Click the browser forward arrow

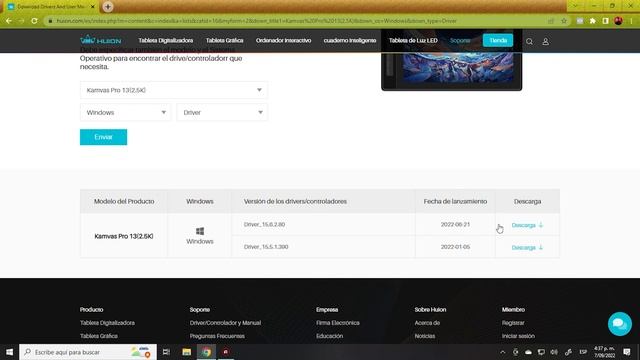pyautogui.click(x=21, y=21)
